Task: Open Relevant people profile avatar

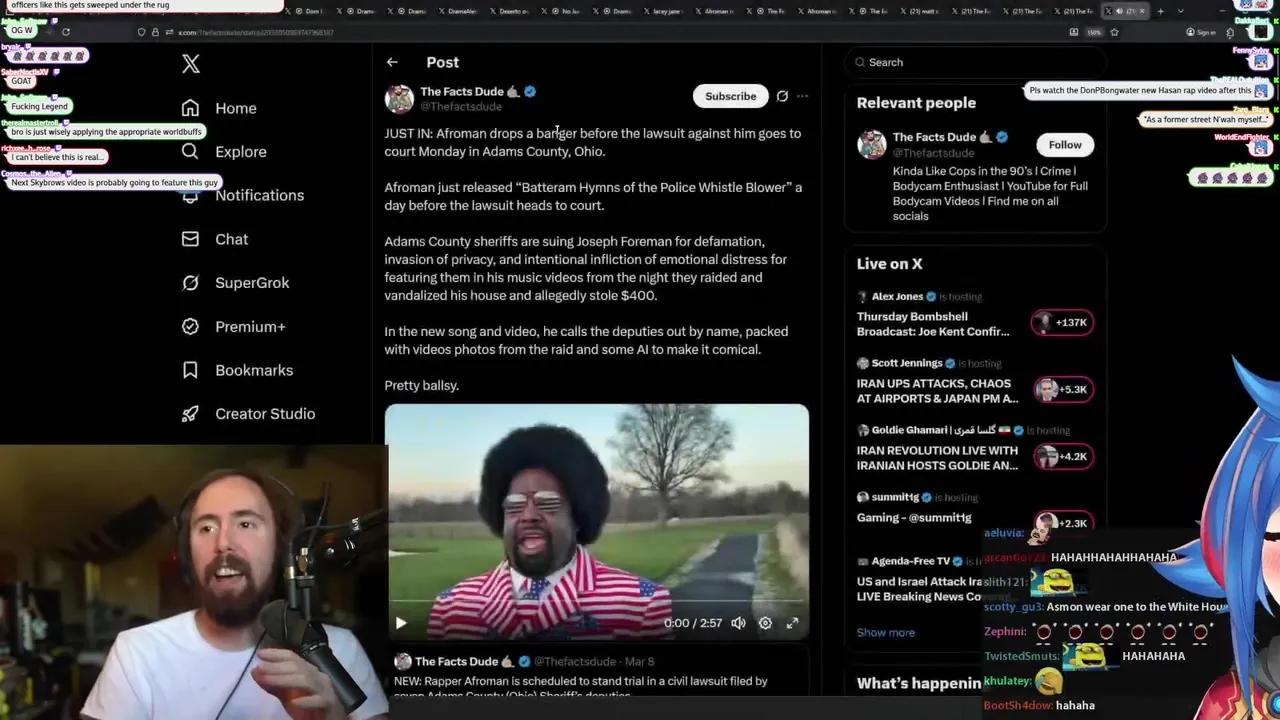Action: (871, 145)
